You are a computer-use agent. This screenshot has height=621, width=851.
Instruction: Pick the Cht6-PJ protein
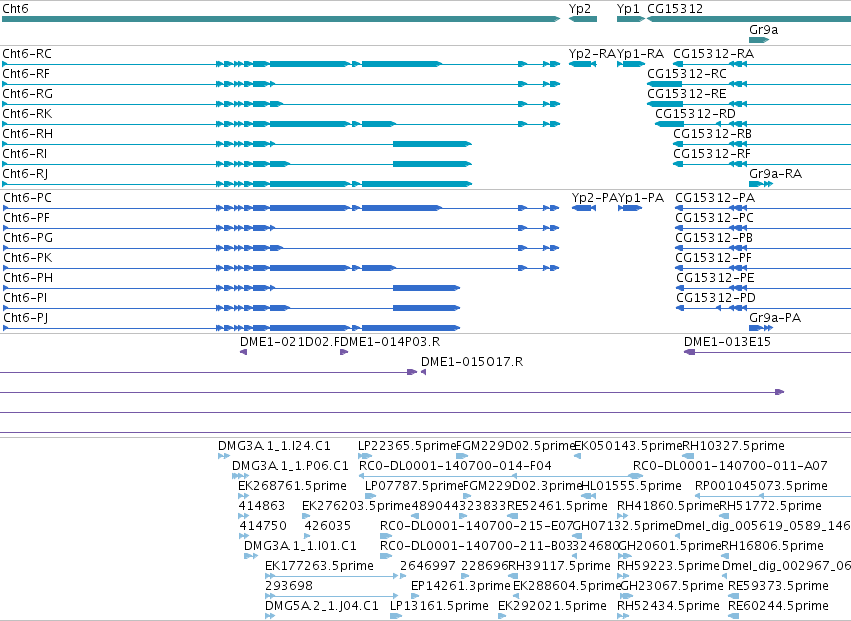(x=26, y=318)
